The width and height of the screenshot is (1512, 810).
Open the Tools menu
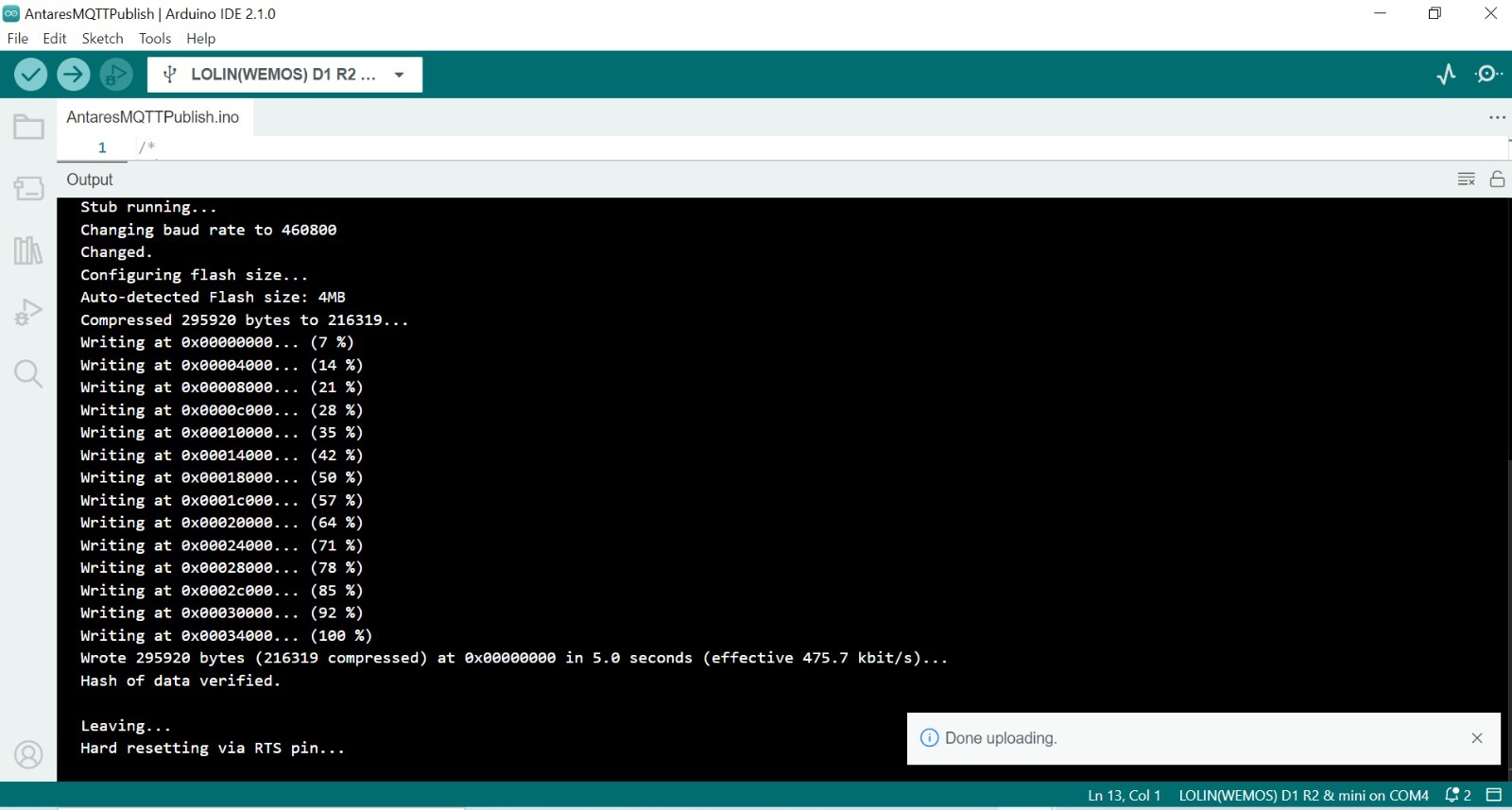[155, 39]
